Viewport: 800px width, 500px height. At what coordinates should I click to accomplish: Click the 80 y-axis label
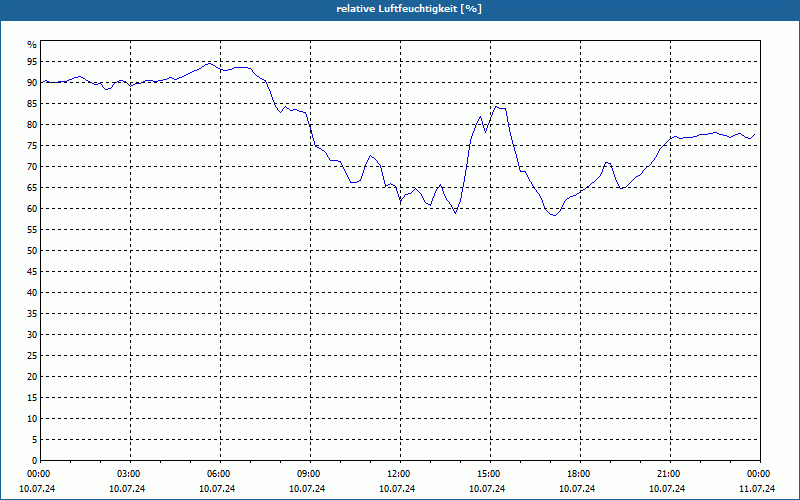(32, 124)
